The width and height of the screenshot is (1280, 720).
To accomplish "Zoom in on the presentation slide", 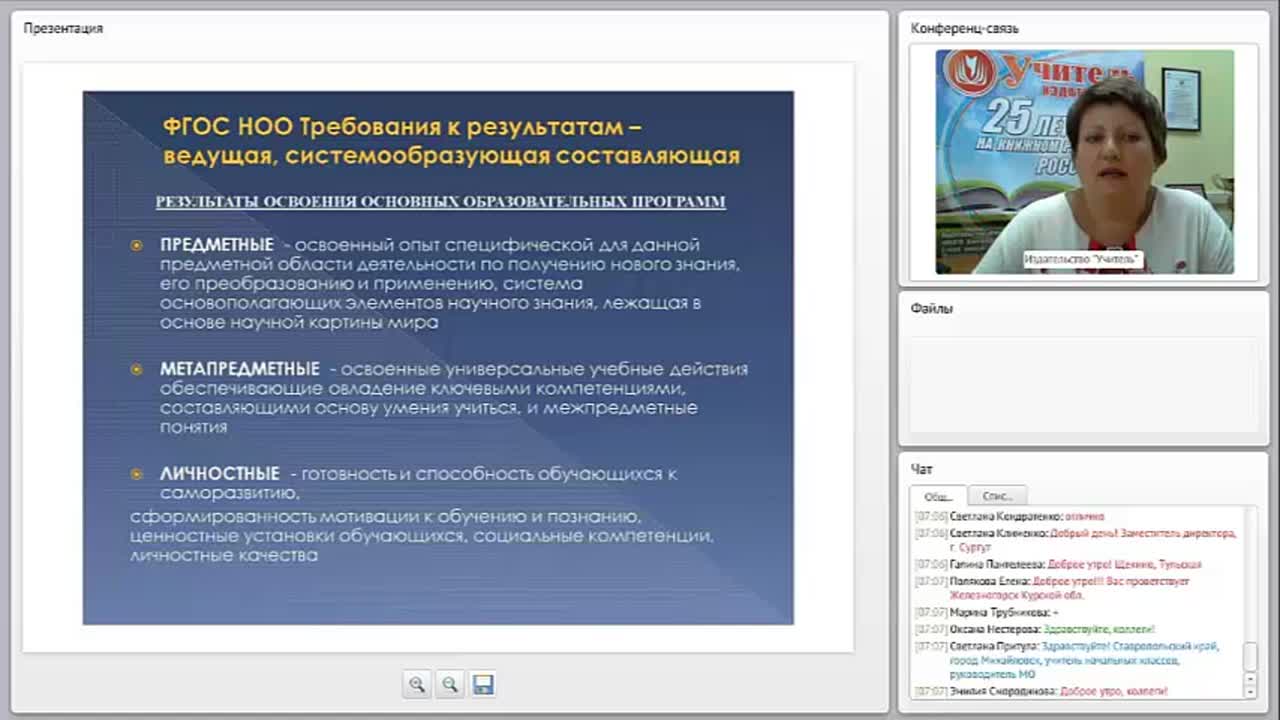I will point(417,684).
